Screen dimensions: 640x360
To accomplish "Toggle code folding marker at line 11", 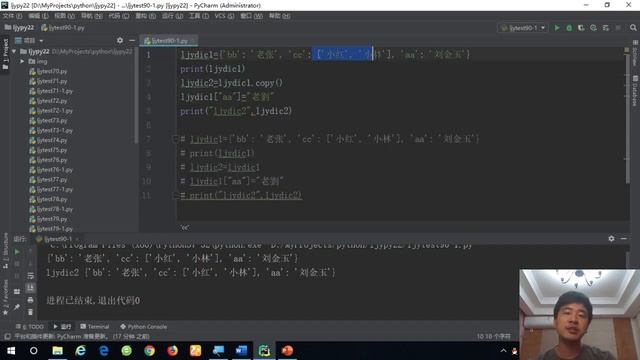I will click(x=176, y=196).
